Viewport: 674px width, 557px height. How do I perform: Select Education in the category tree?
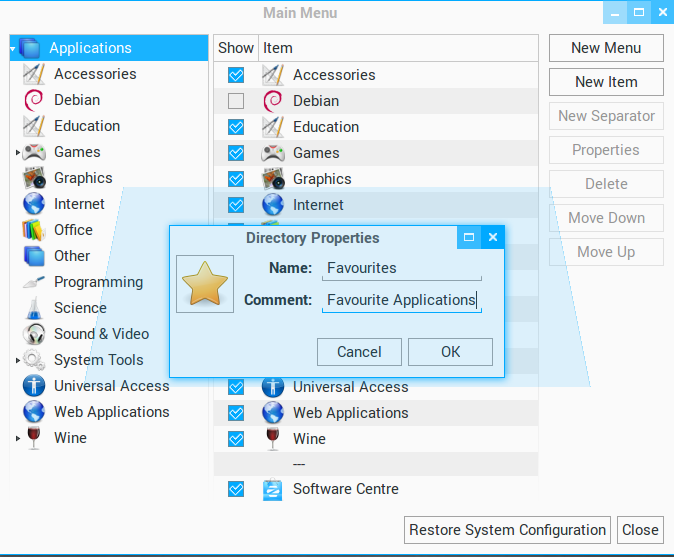(87, 126)
